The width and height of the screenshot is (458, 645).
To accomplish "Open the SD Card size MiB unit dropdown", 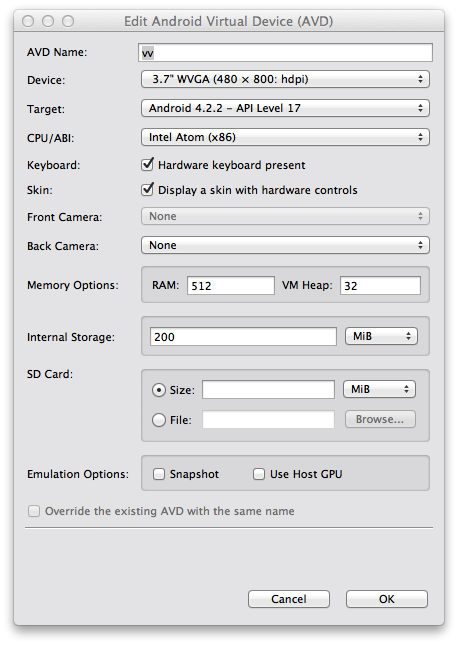I will click(379, 389).
